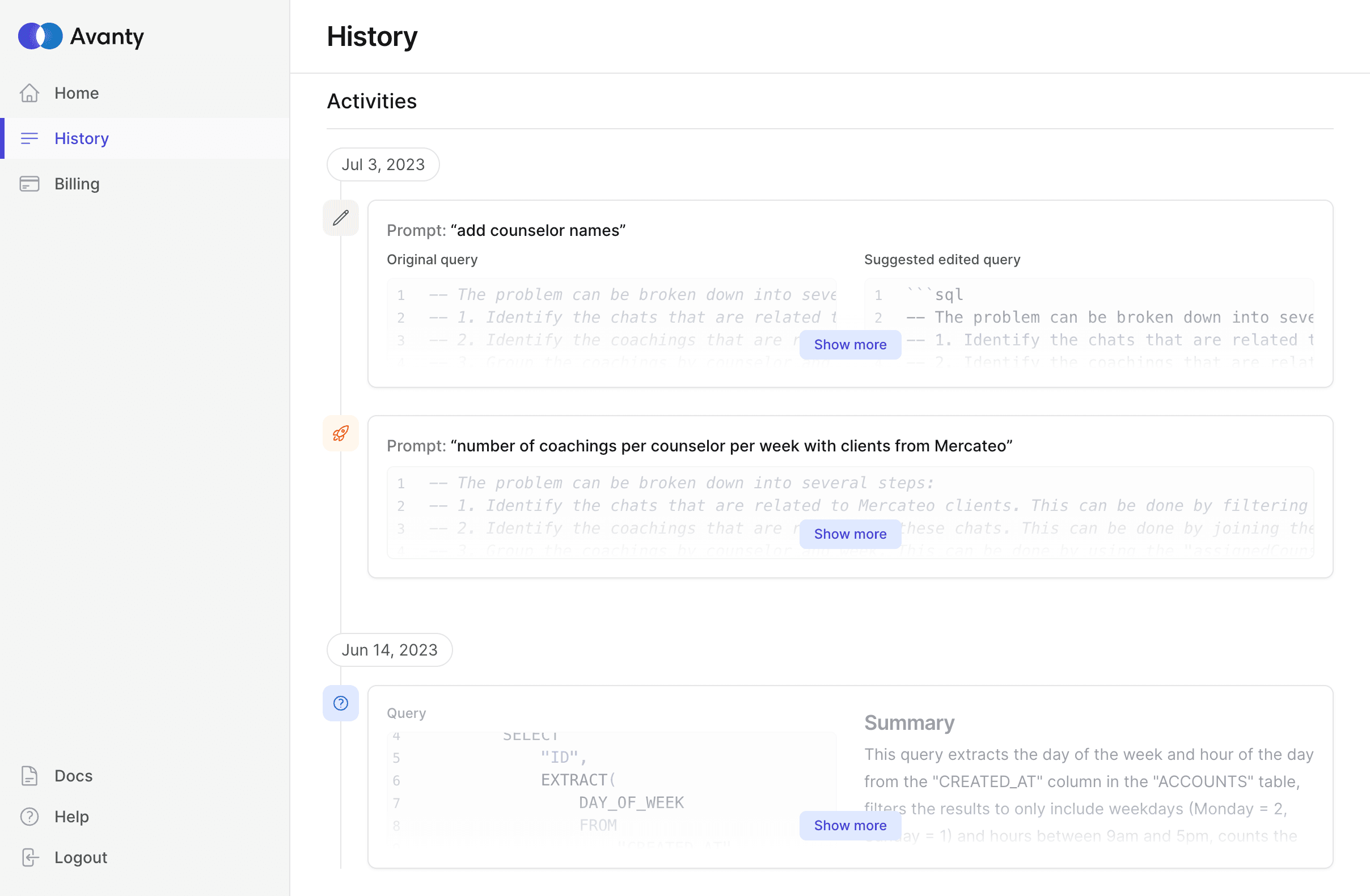The height and width of the screenshot is (896, 1370).
Task: Click the "History" page title
Action: [x=373, y=36]
